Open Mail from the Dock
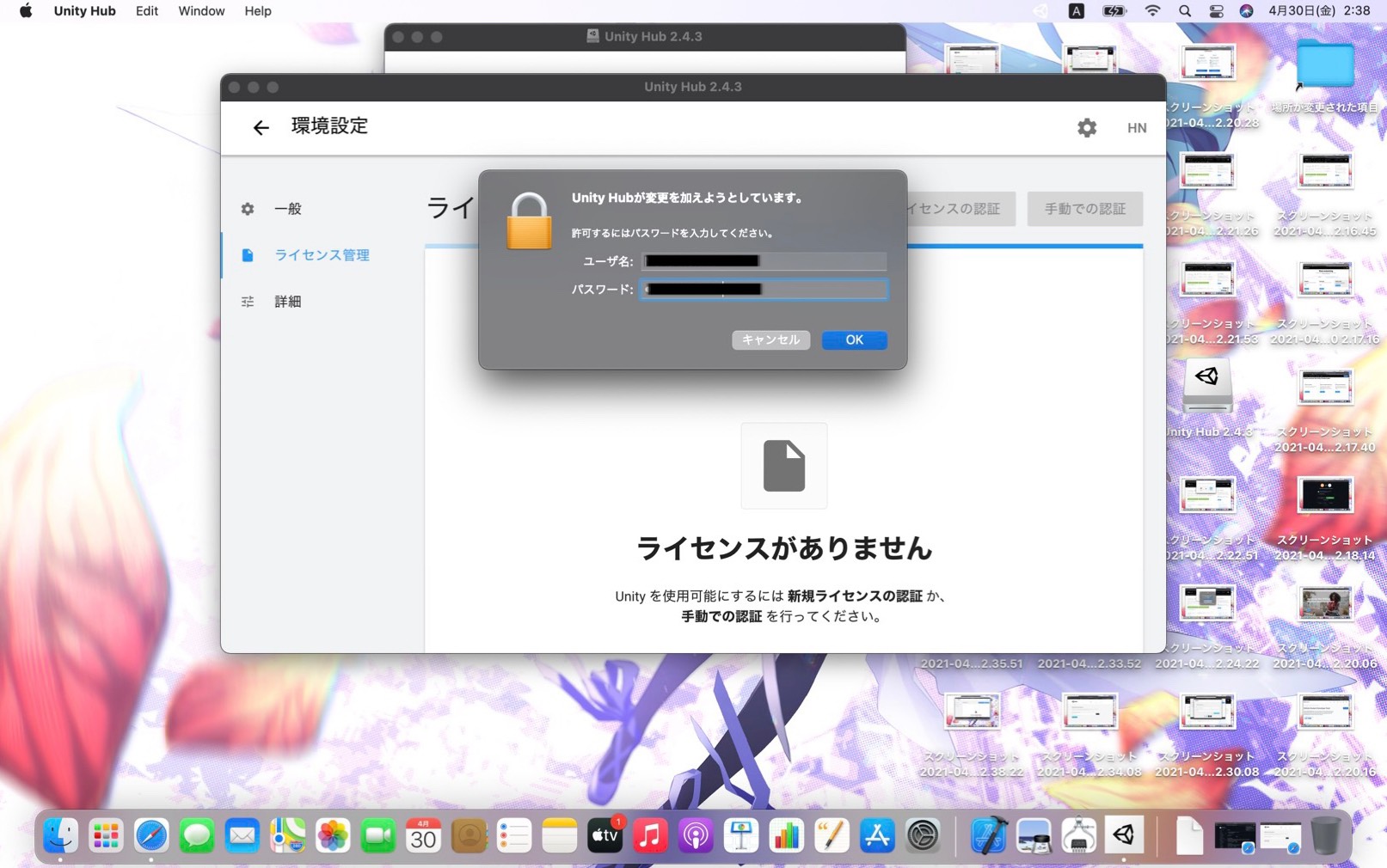Screen dimensions: 1387x868 pos(242,834)
